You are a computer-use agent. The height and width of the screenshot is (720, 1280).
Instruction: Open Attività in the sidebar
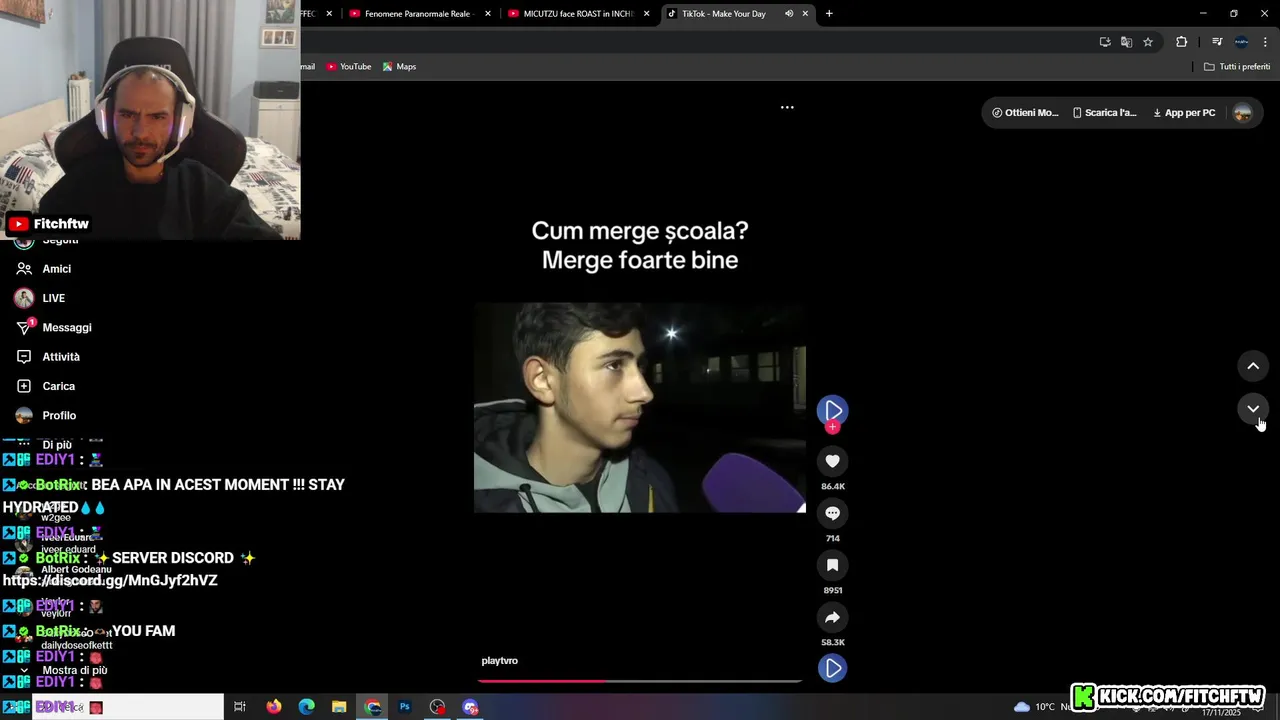pyautogui.click(x=61, y=357)
